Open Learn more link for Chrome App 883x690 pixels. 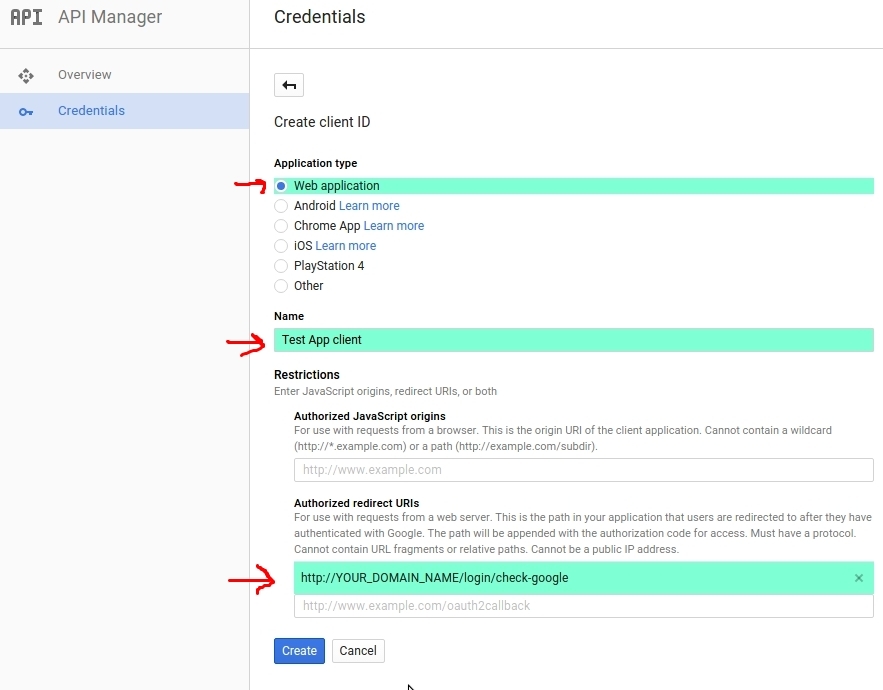394,226
